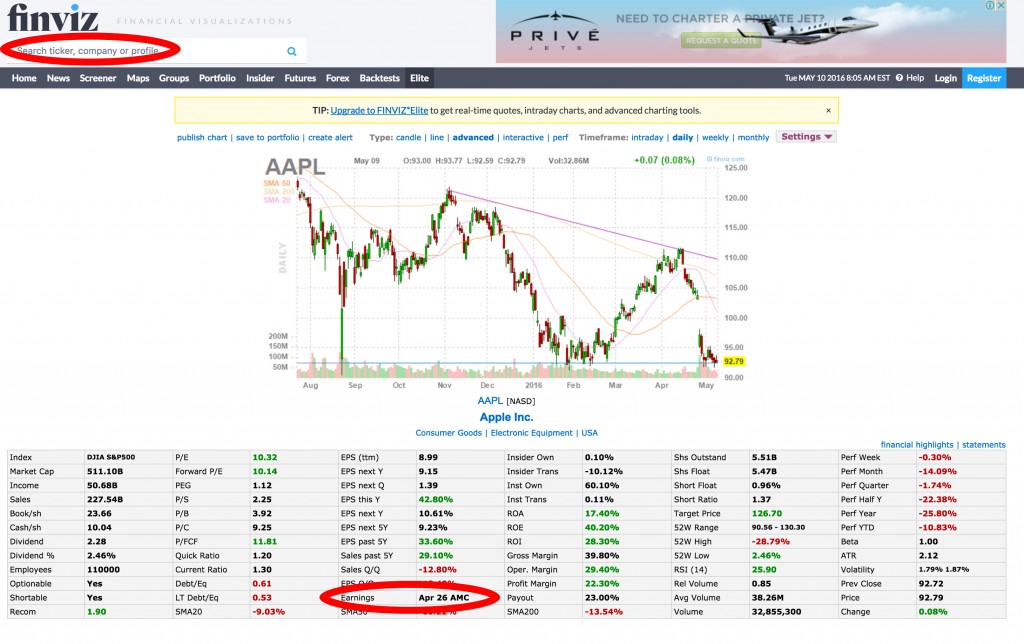Click the USA country link

589,432
